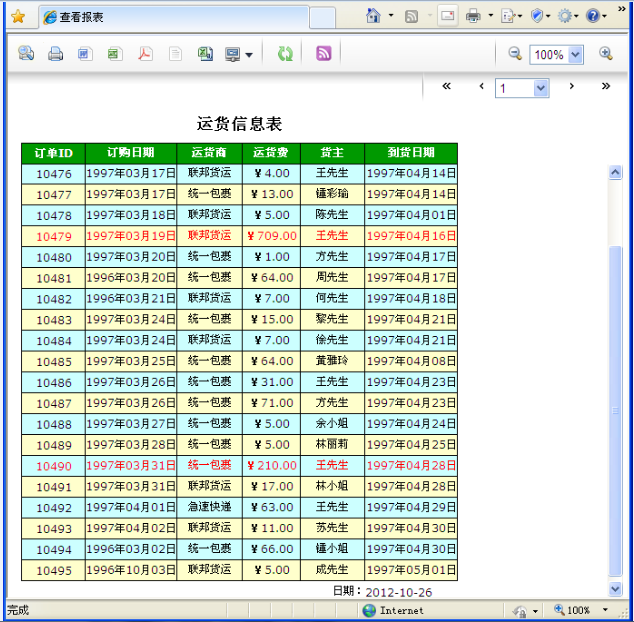634x622 pixels.
Task: Open the display options dropdown arrow
Action: point(249,55)
